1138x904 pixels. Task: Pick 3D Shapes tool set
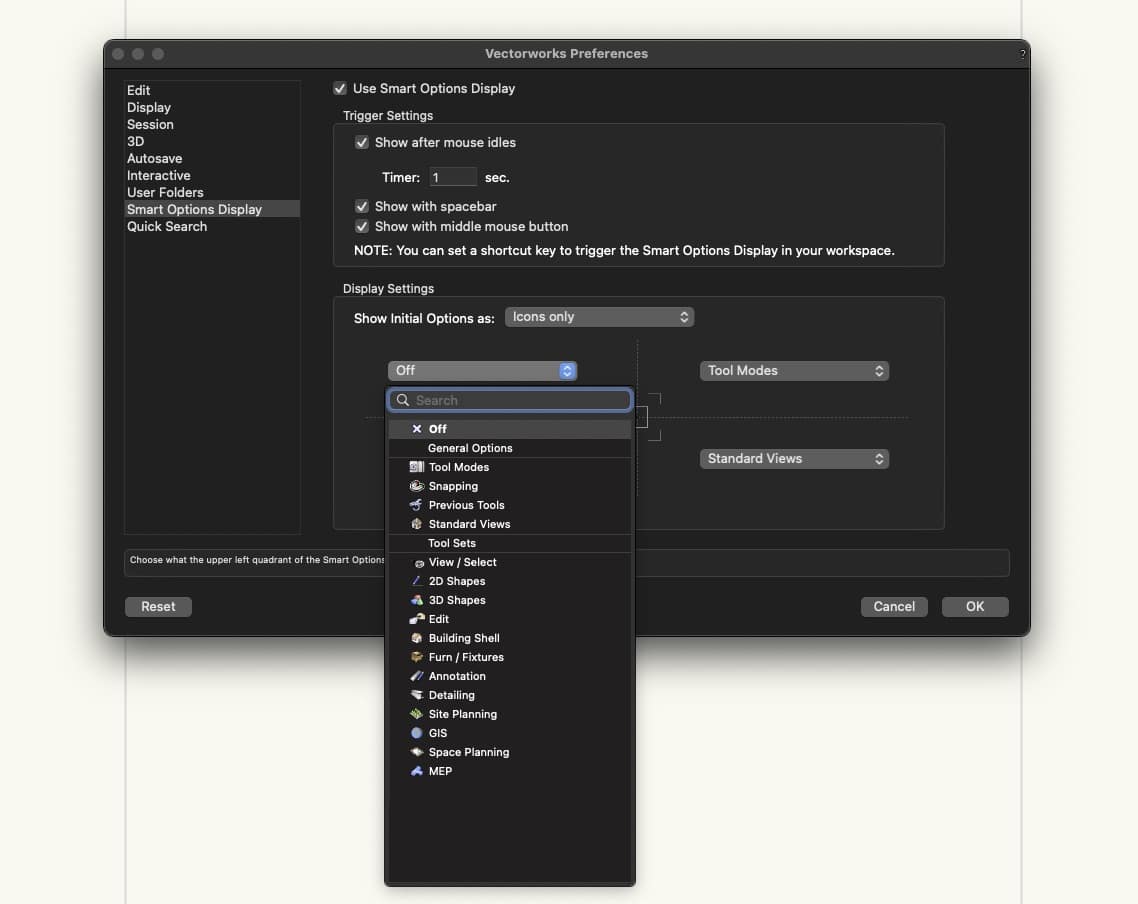pyautogui.click(x=509, y=600)
